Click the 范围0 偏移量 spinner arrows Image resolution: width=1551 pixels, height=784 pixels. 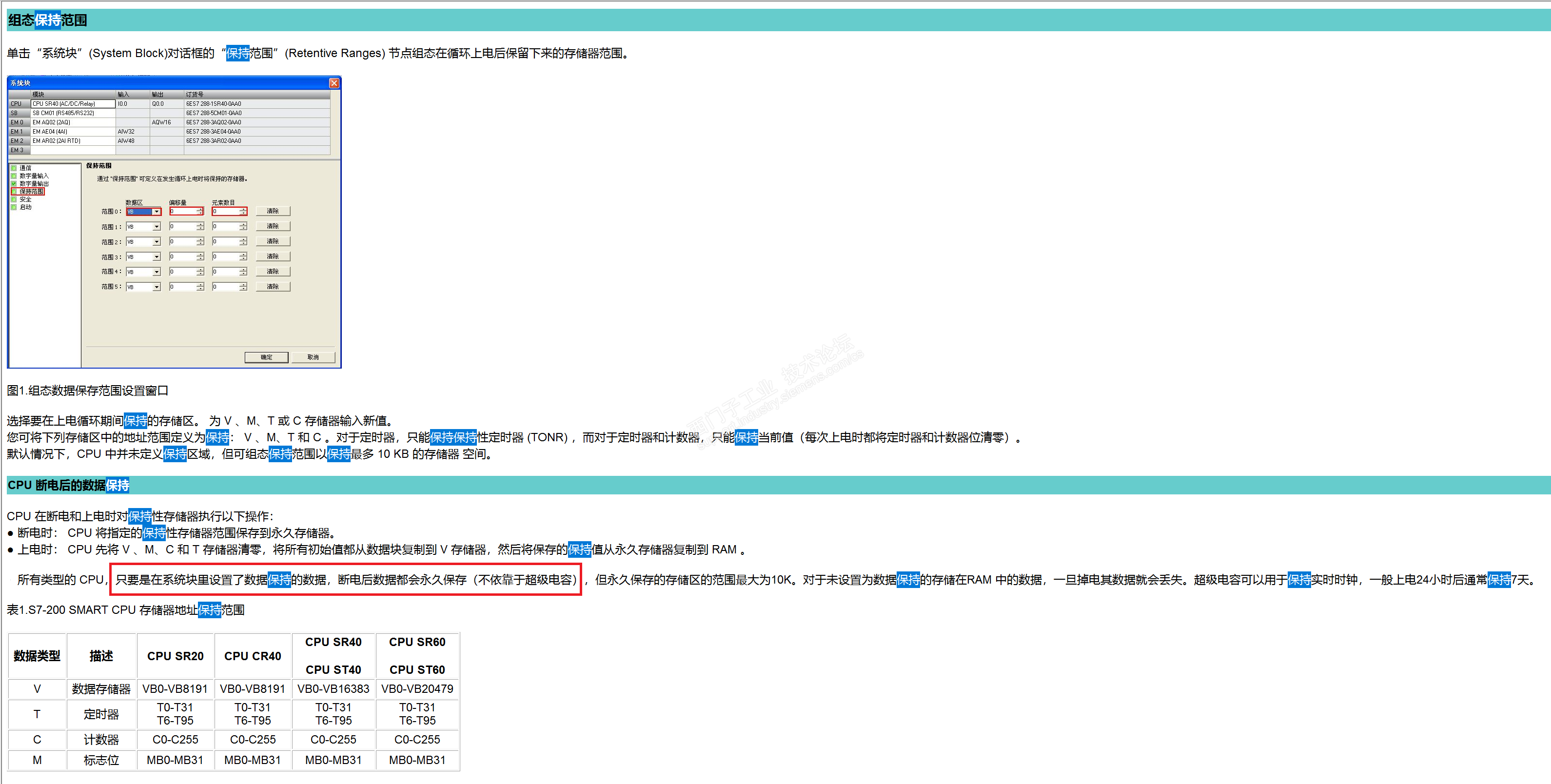[200, 211]
